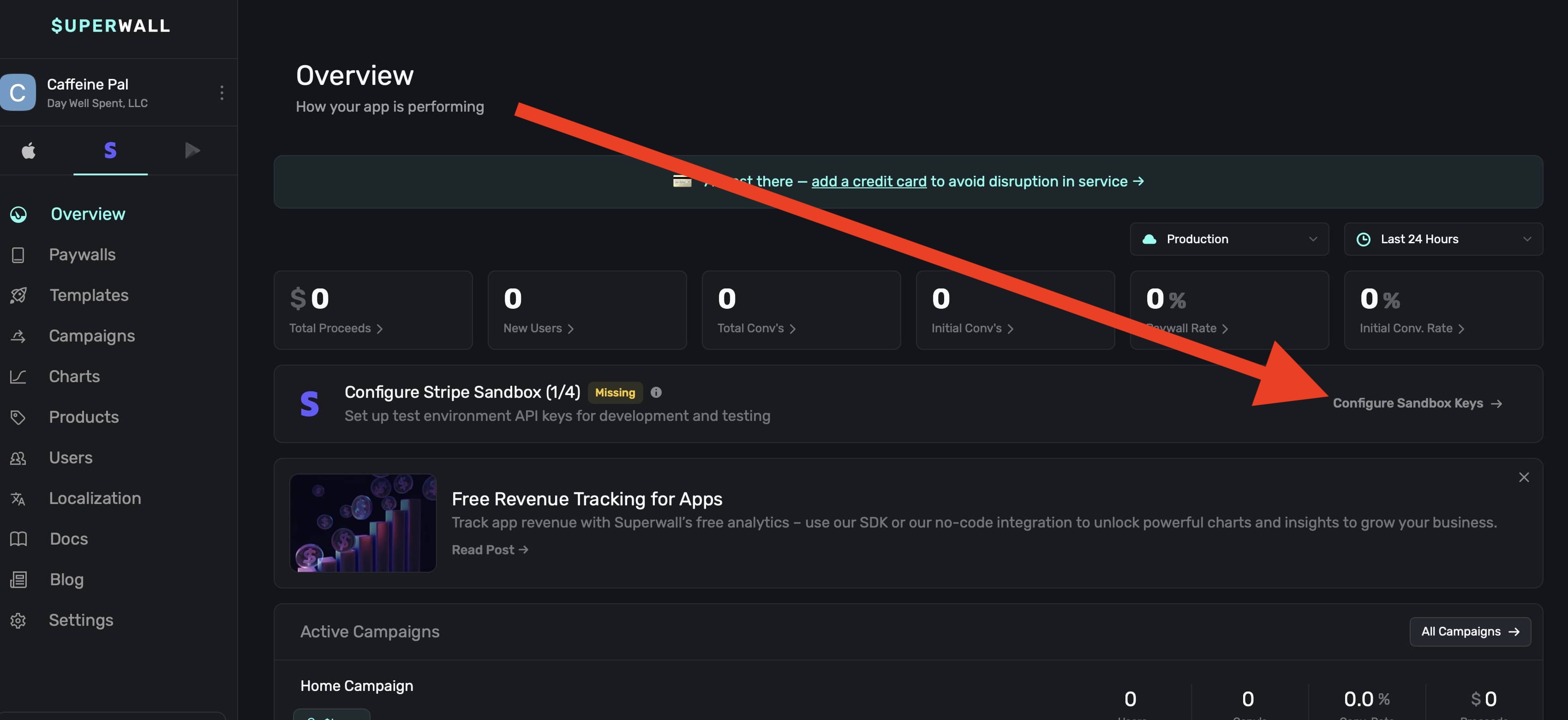Dismiss the Free Revenue Tracking card

(x=1524, y=477)
